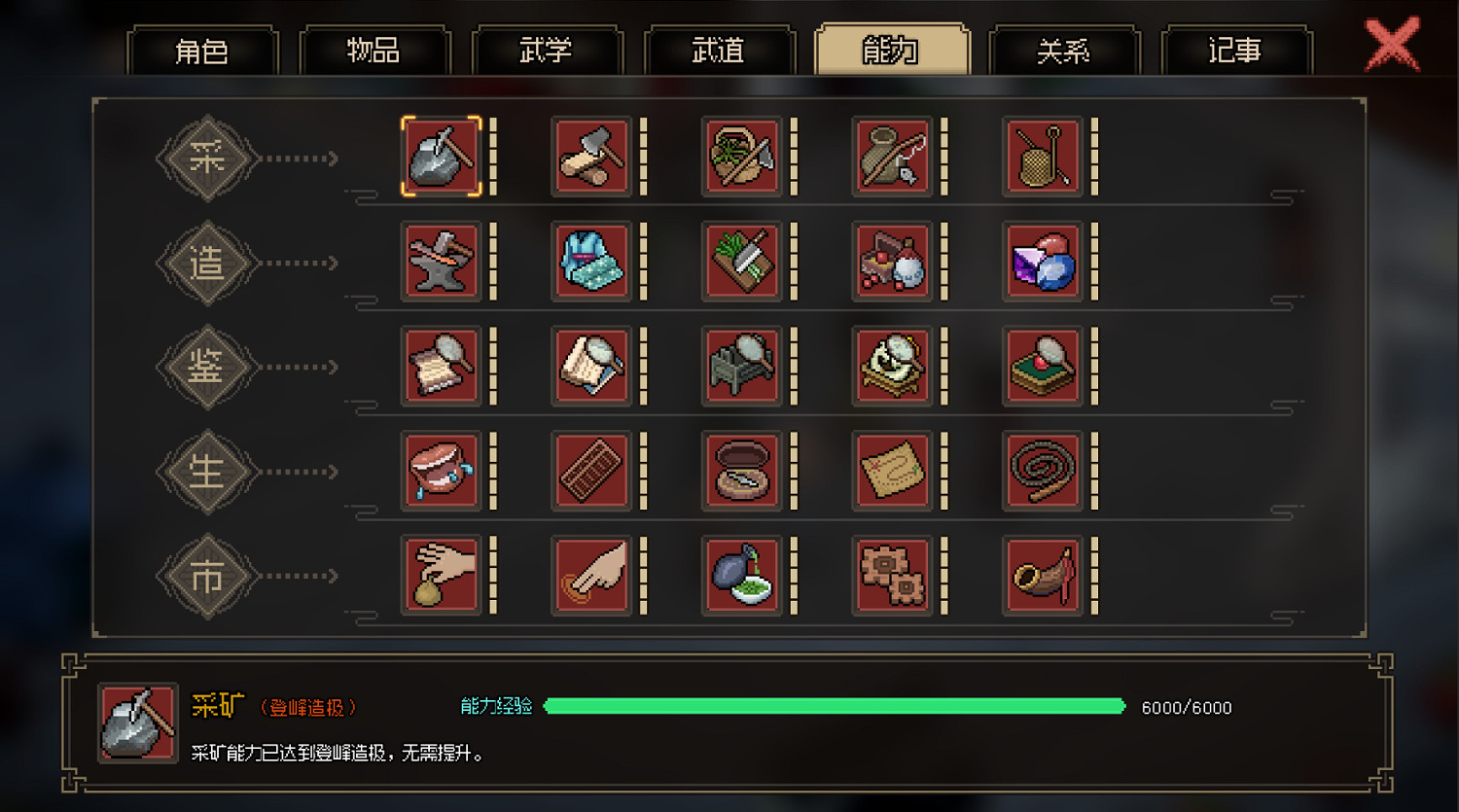Click the 采 category diamond label
This screenshot has height=812, width=1459.
click(207, 158)
